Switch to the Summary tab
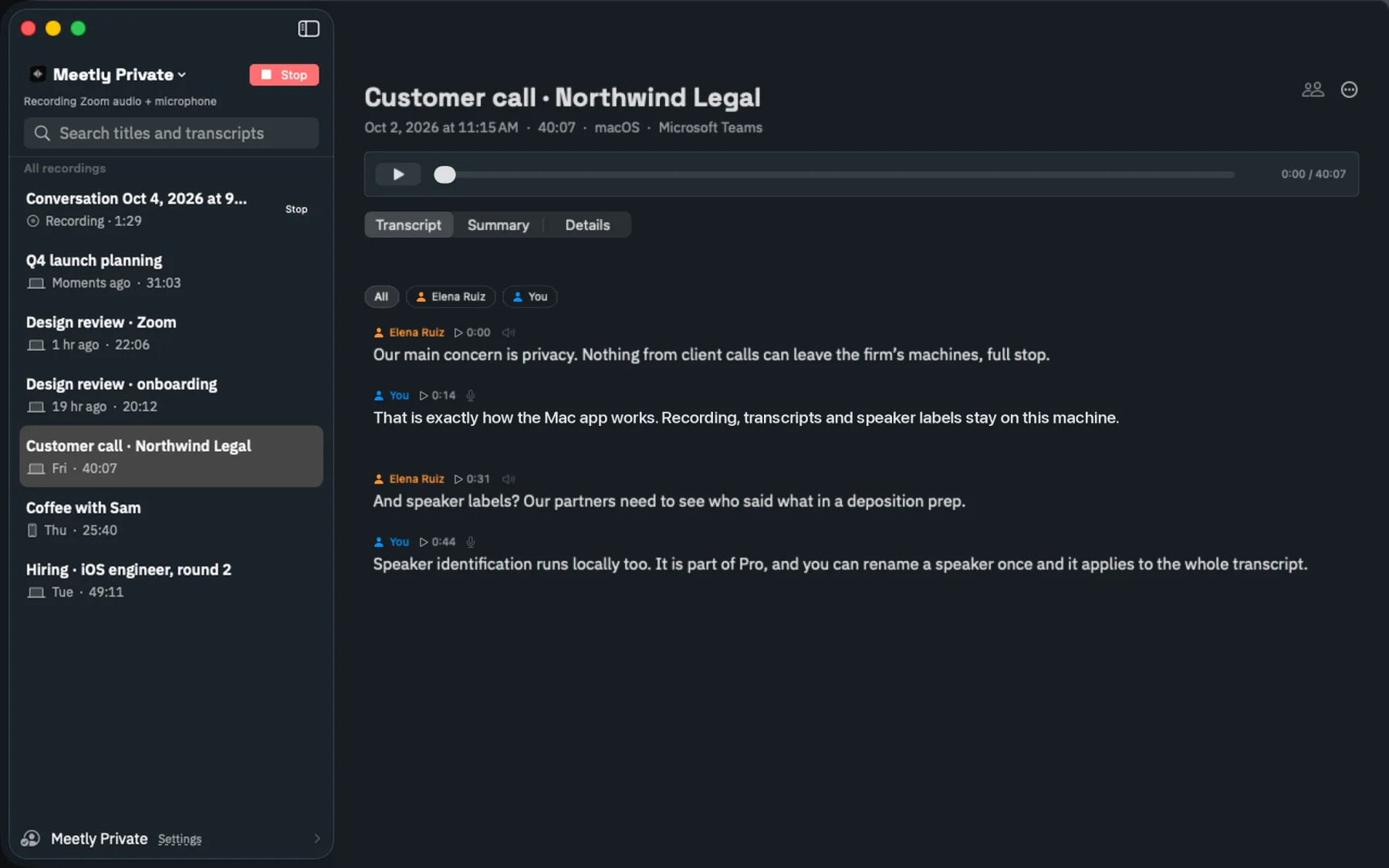This screenshot has width=1389, height=868. coord(498,225)
